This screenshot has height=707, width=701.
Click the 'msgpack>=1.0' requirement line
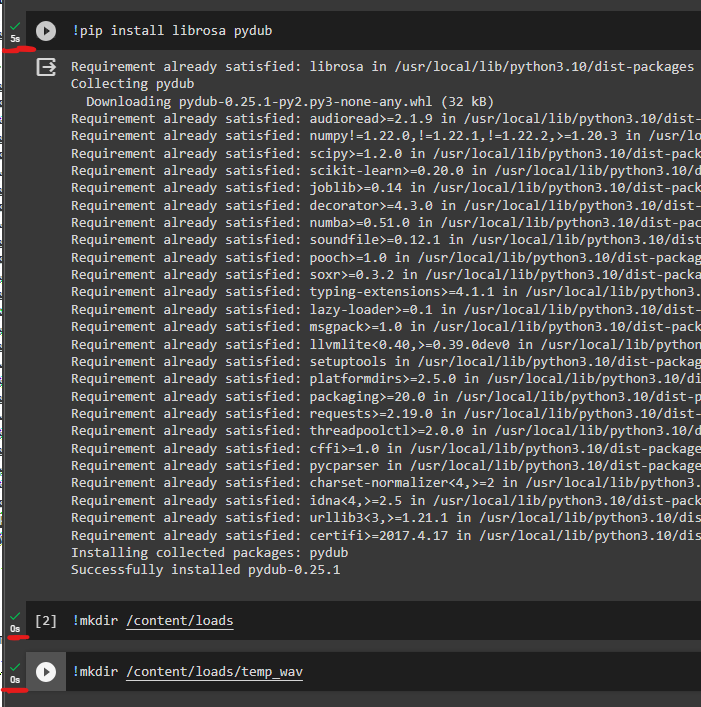coord(386,327)
